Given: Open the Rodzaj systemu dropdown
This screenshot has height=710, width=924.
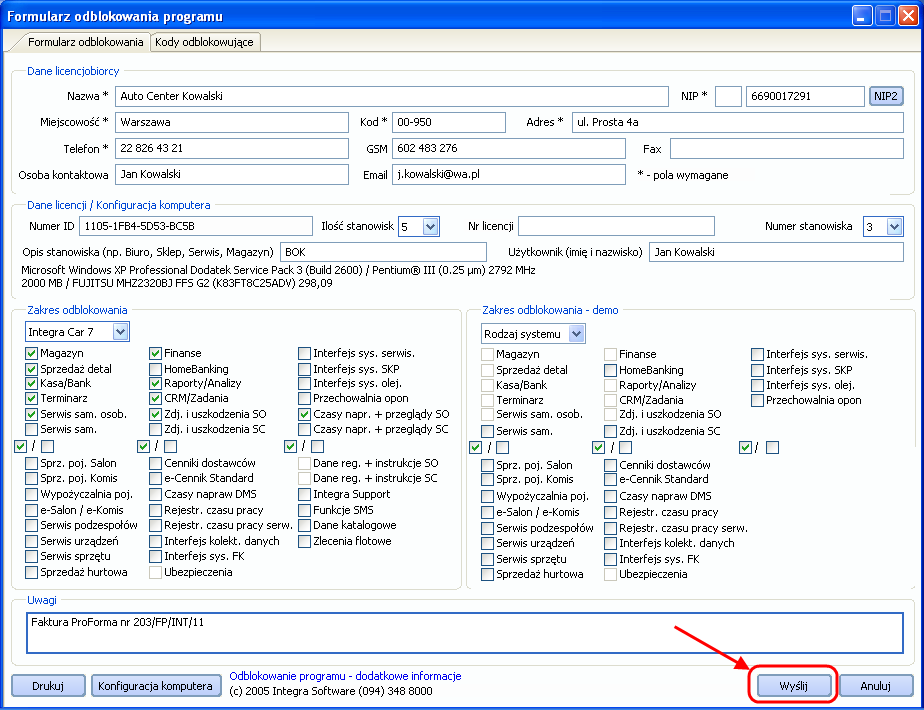Looking at the screenshot, I should 576,334.
